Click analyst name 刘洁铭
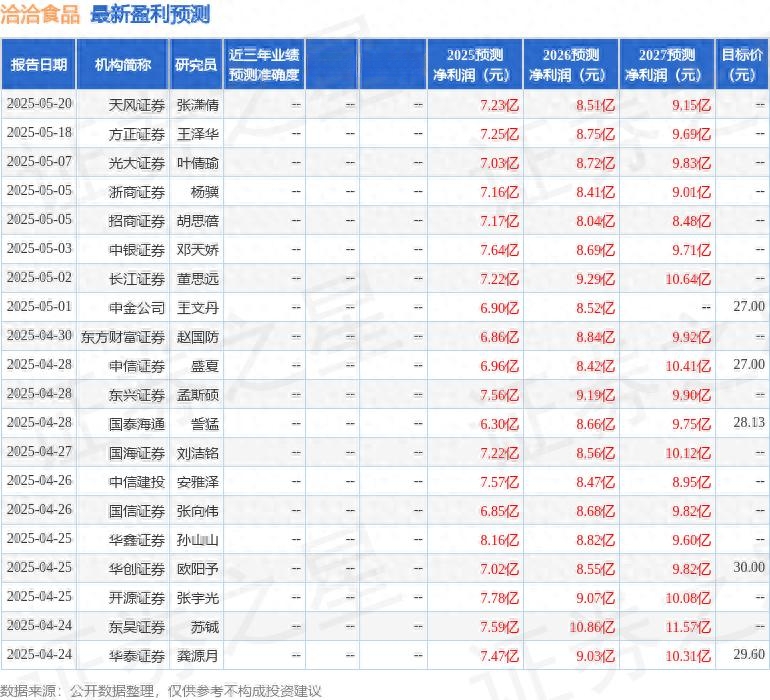 [197, 453]
